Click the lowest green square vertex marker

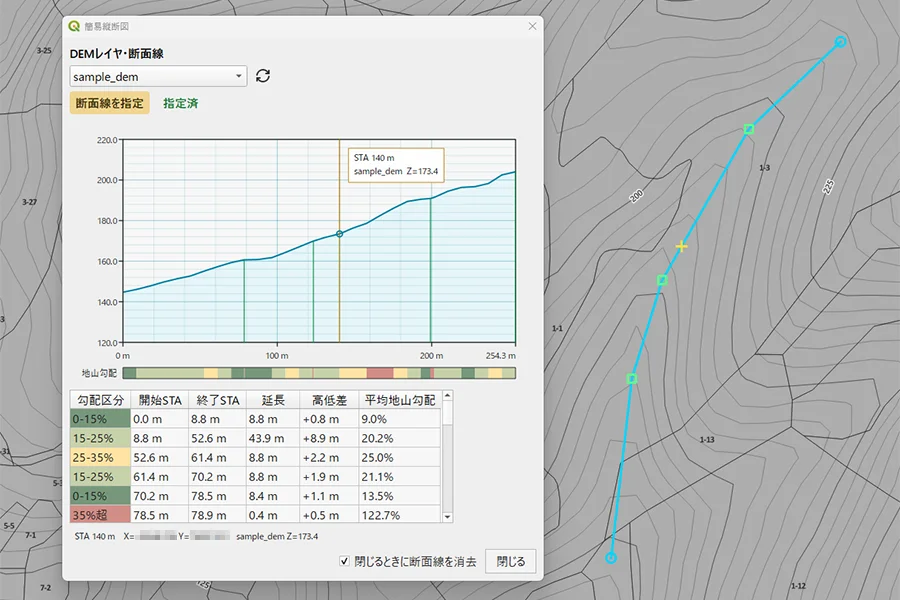(632, 379)
